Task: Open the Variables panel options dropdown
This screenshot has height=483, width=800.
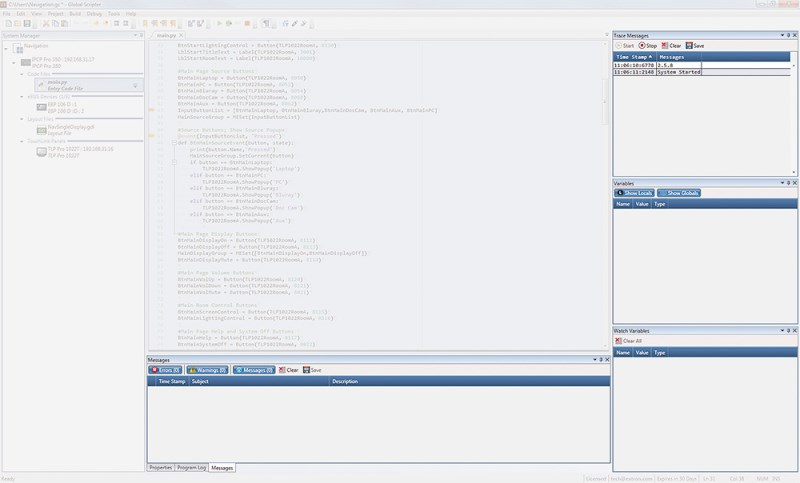Action: point(782,183)
